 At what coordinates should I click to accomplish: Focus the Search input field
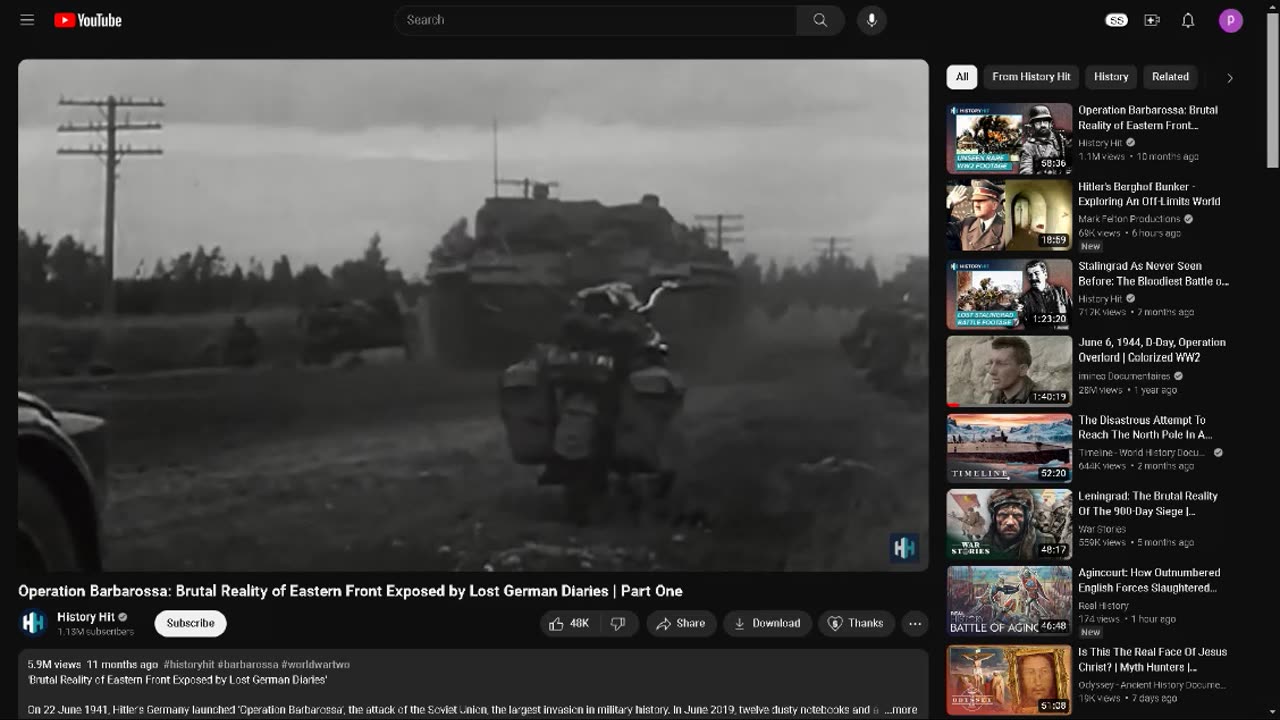click(596, 20)
